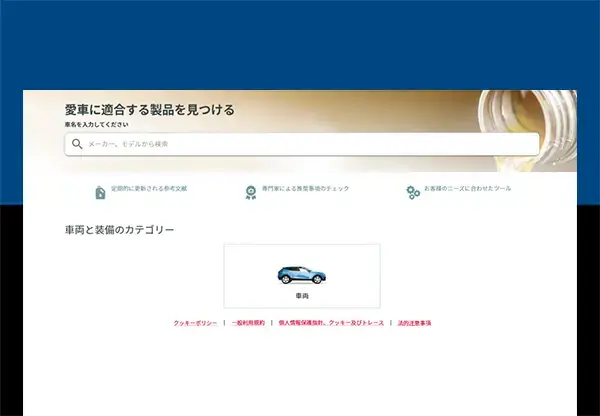Click the 車名を入力してください label

[x=97, y=124]
